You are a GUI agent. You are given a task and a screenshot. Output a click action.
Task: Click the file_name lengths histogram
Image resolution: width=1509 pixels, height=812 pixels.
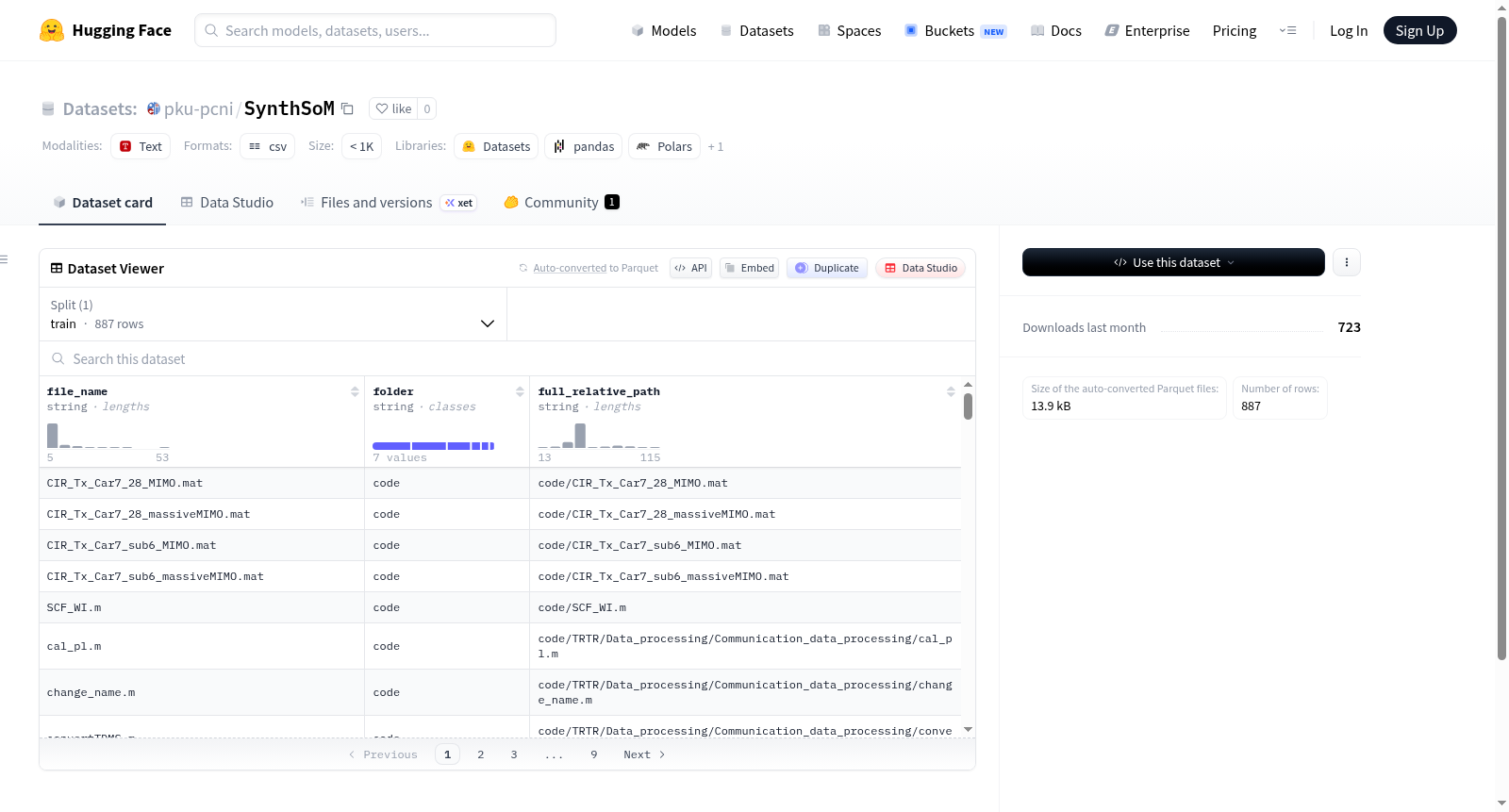108,437
